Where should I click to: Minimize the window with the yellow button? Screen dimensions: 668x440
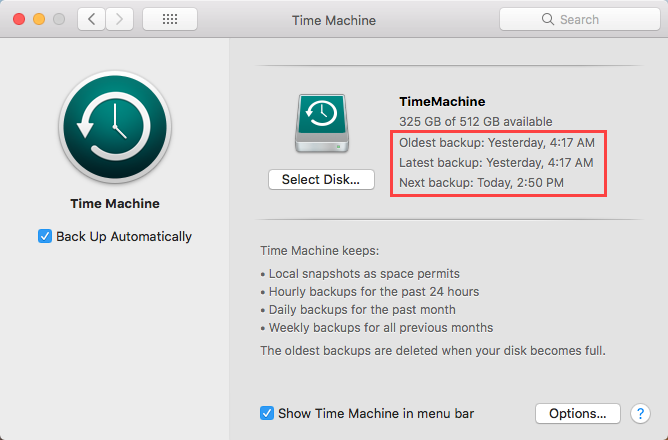click(39, 19)
